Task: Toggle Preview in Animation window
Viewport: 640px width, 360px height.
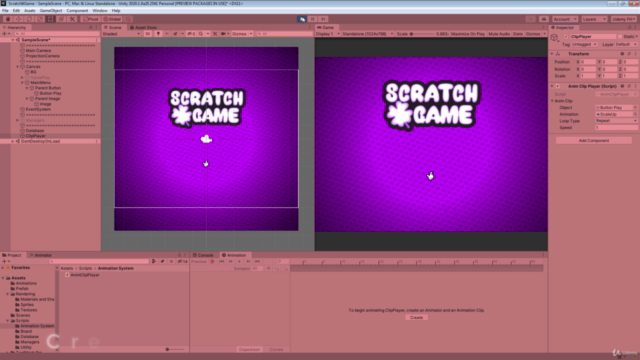Action: (199, 261)
